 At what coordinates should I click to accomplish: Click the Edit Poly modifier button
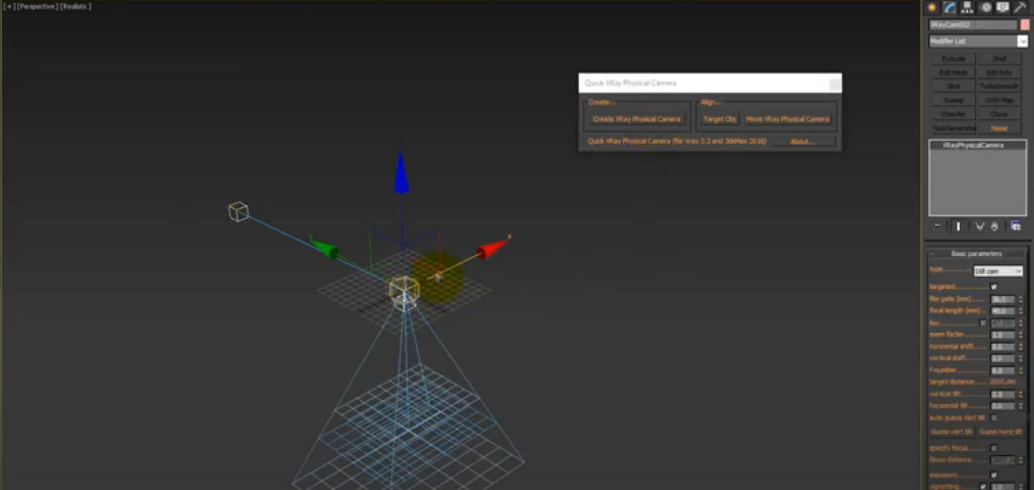[x=999, y=73]
